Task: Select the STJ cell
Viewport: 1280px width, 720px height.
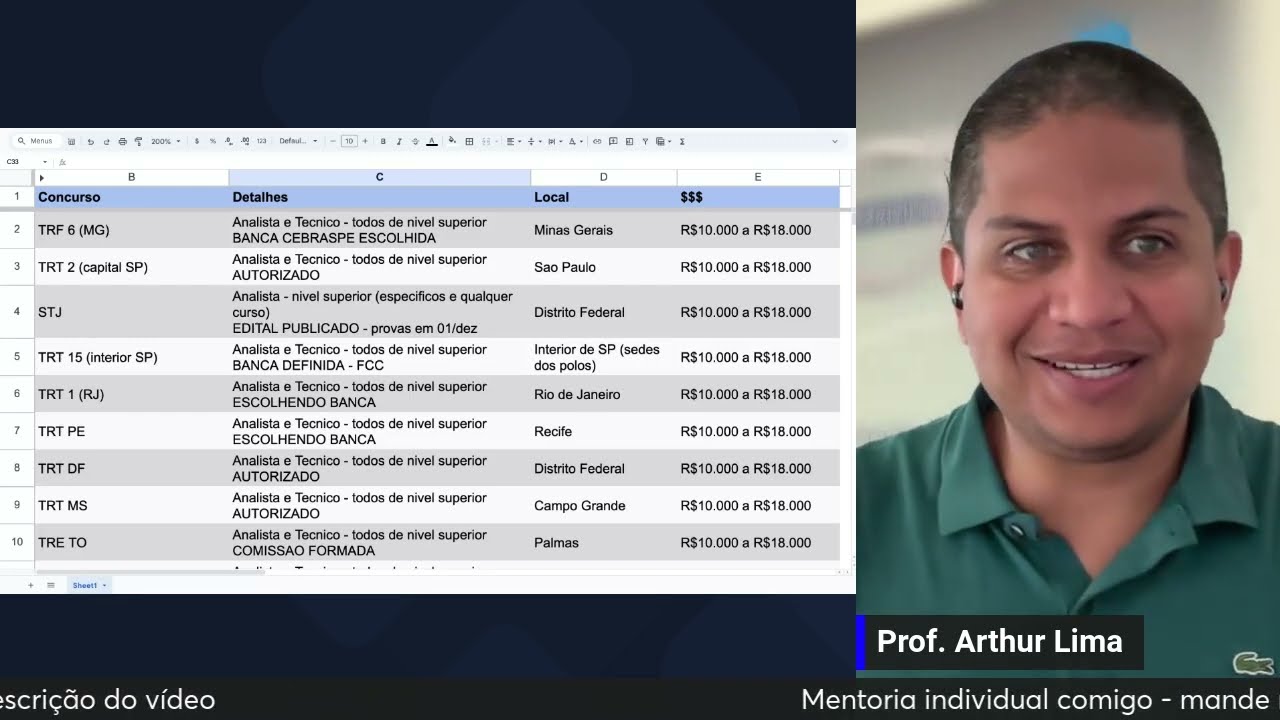Action: (131, 312)
